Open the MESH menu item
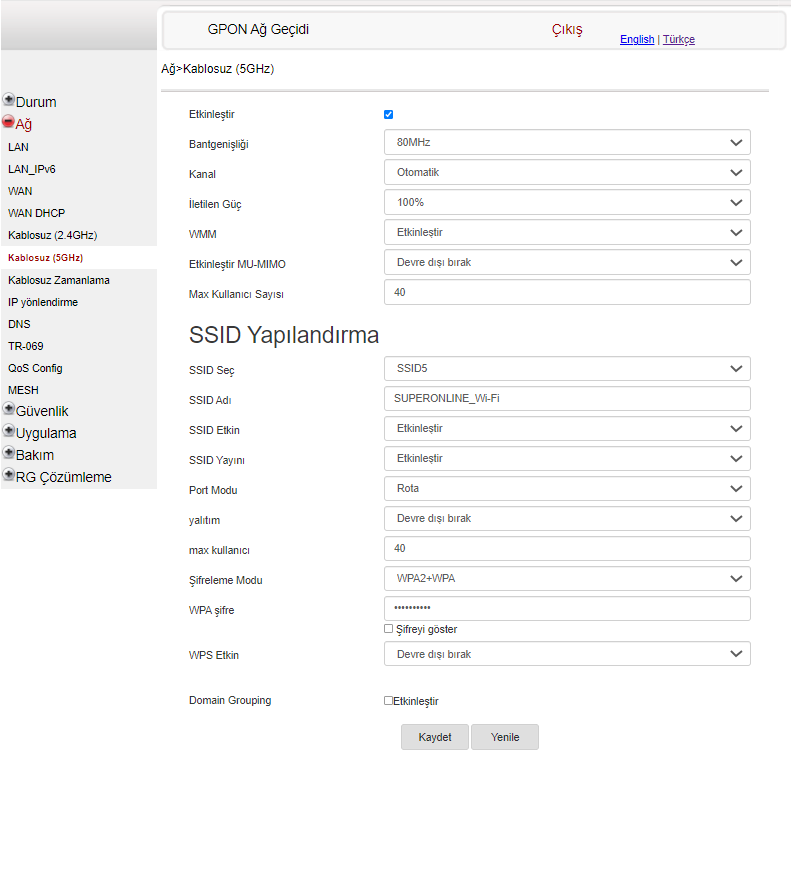798x873 pixels. 23,390
